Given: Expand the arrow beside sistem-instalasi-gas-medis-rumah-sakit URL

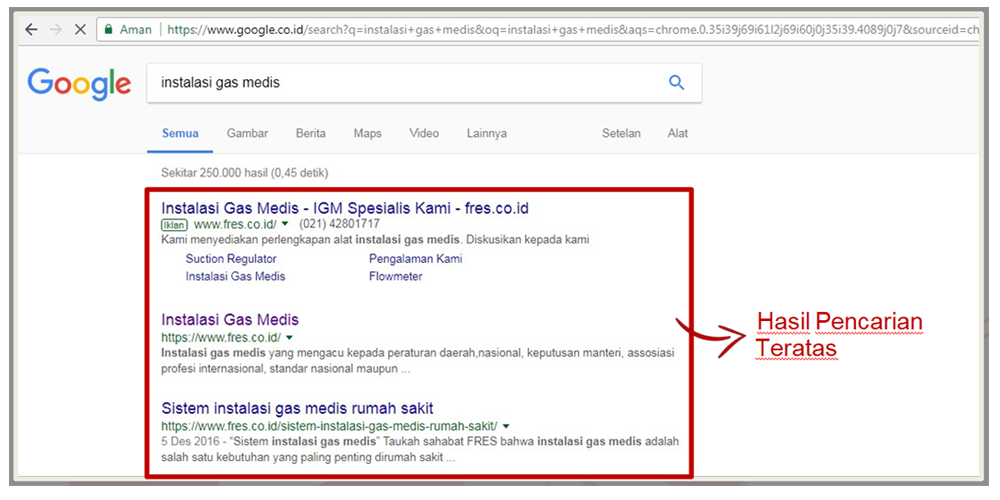Looking at the screenshot, I should (506, 425).
